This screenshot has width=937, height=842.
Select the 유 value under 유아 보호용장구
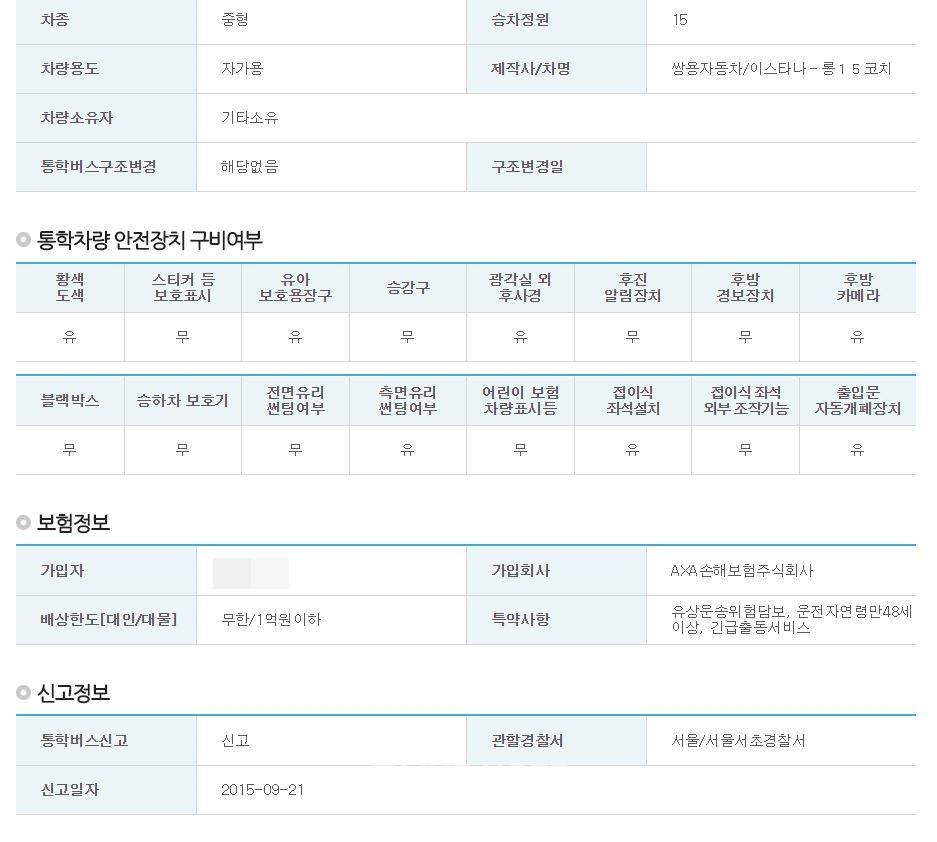pos(295,337)
